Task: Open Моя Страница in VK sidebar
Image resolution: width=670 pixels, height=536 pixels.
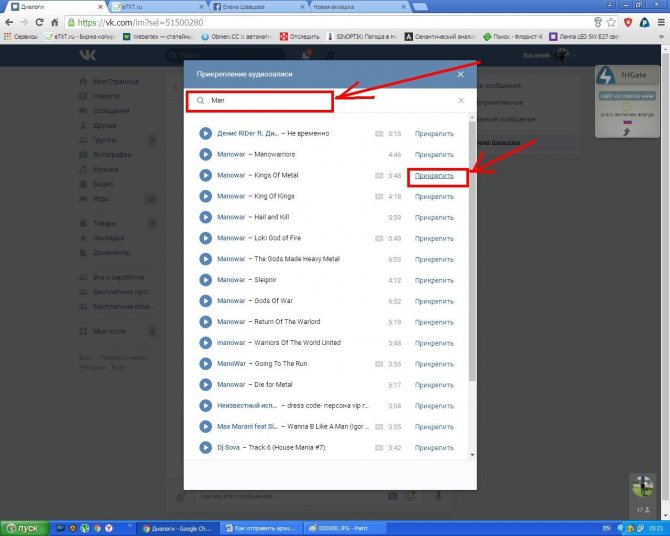Action: click(110, 81)
